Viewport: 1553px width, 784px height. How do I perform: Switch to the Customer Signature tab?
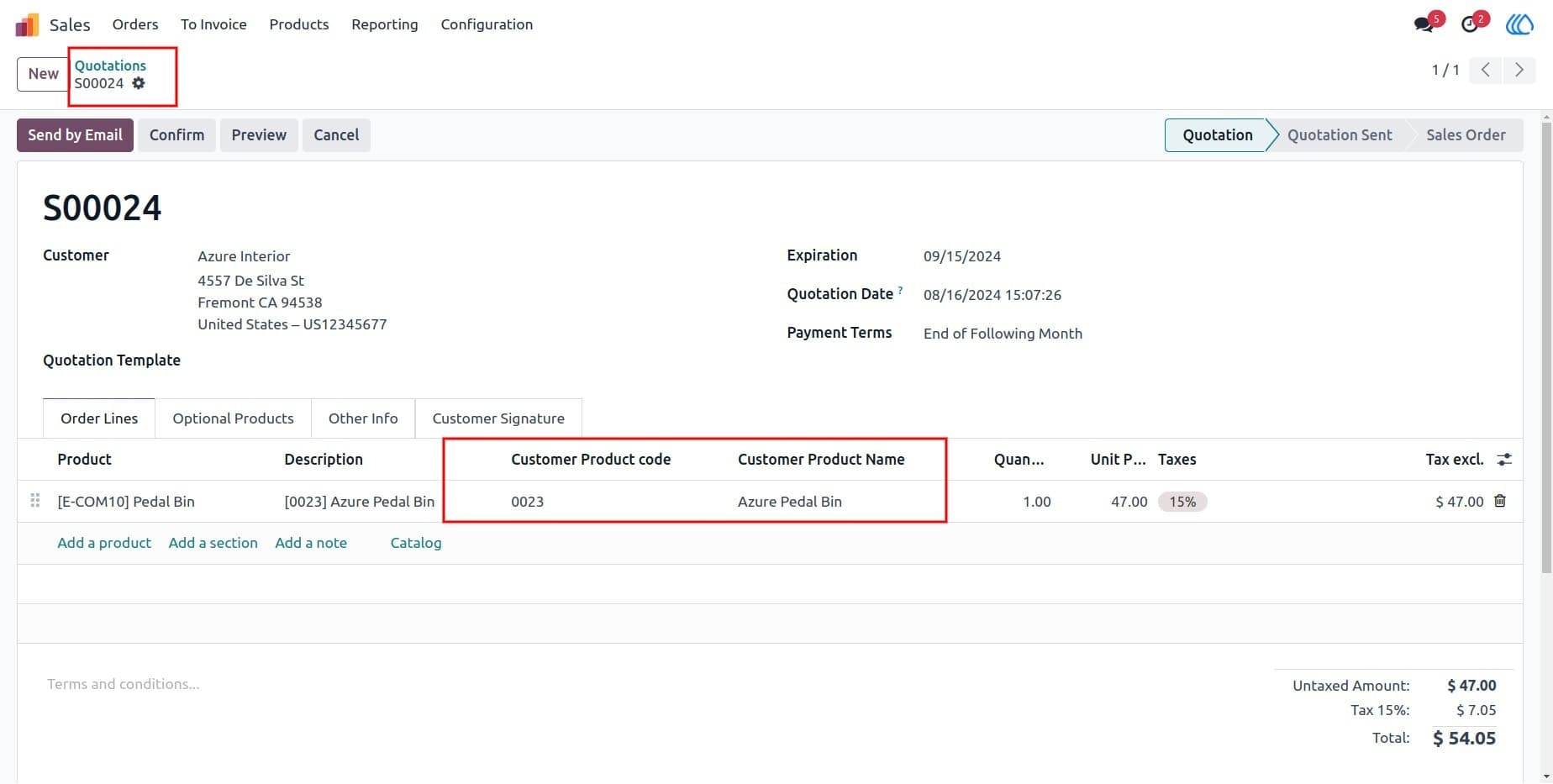(x=498, y=418)
